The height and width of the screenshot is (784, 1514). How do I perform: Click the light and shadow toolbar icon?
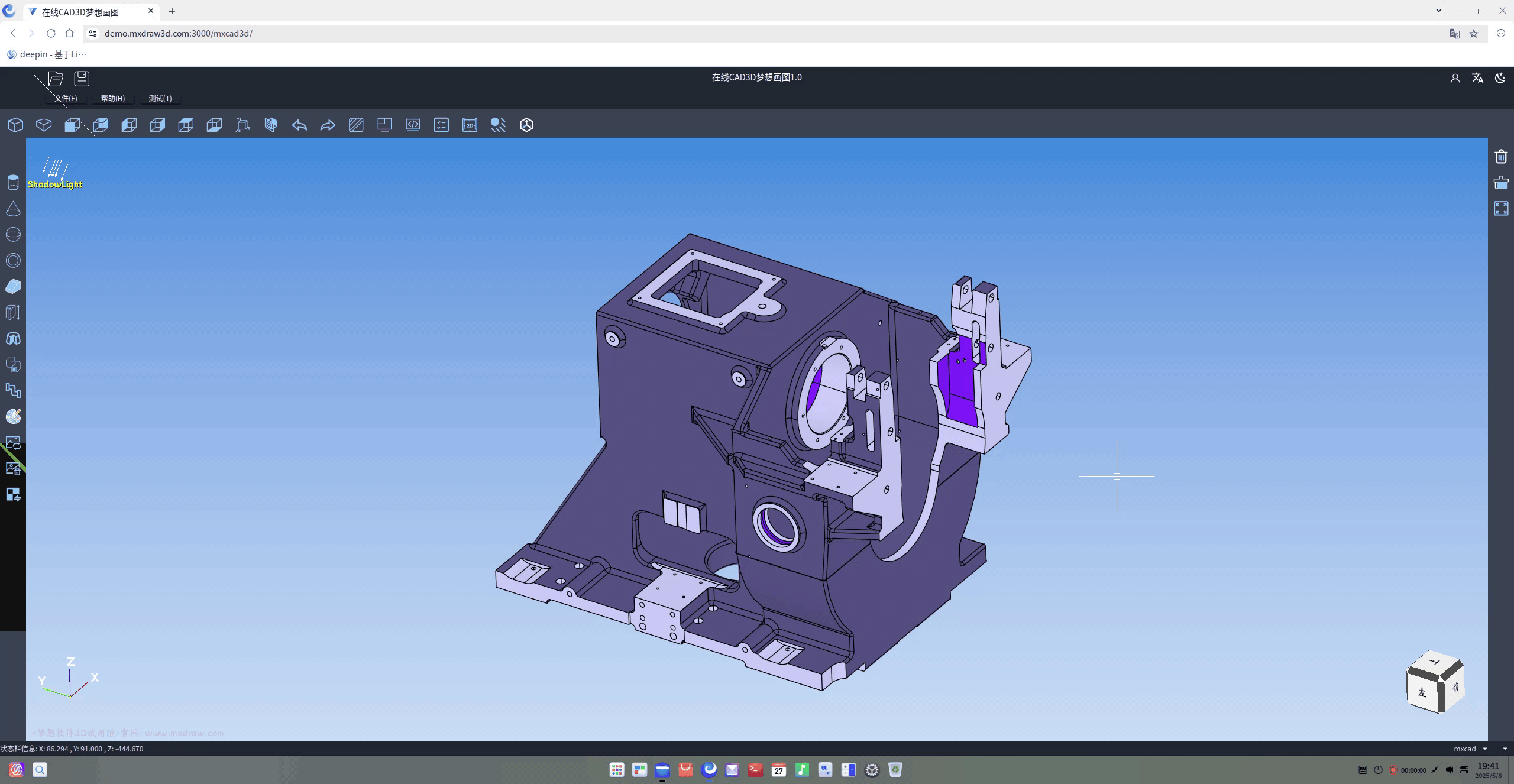[x=498, y=125]
